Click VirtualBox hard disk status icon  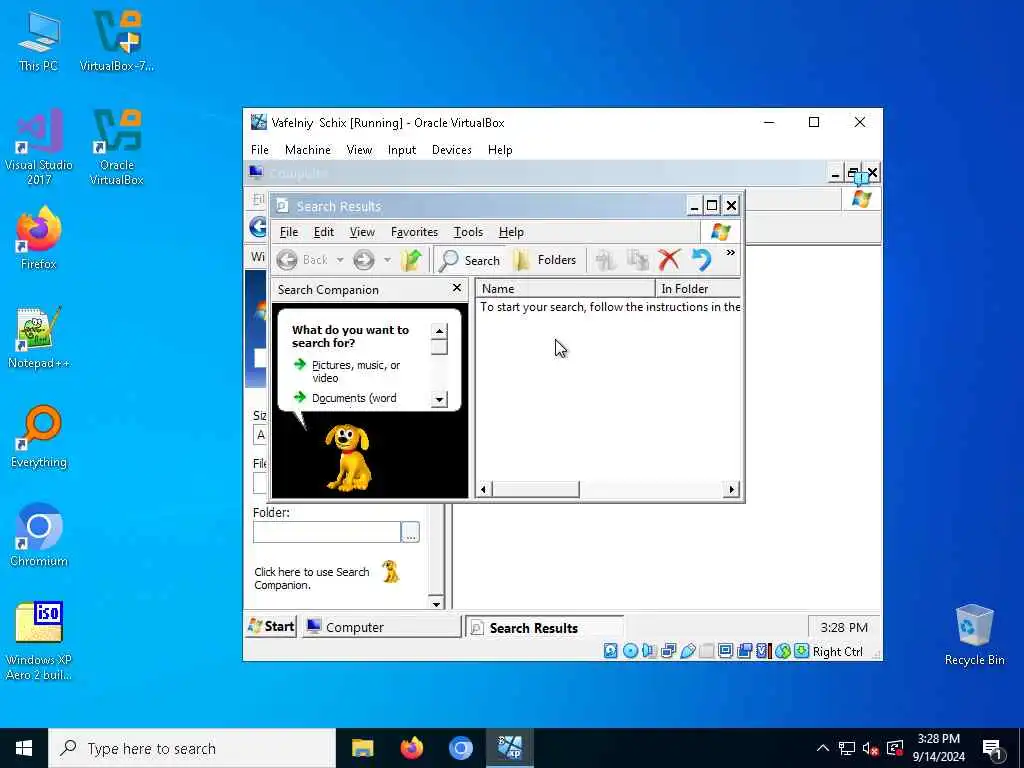[x=611, y=651]
